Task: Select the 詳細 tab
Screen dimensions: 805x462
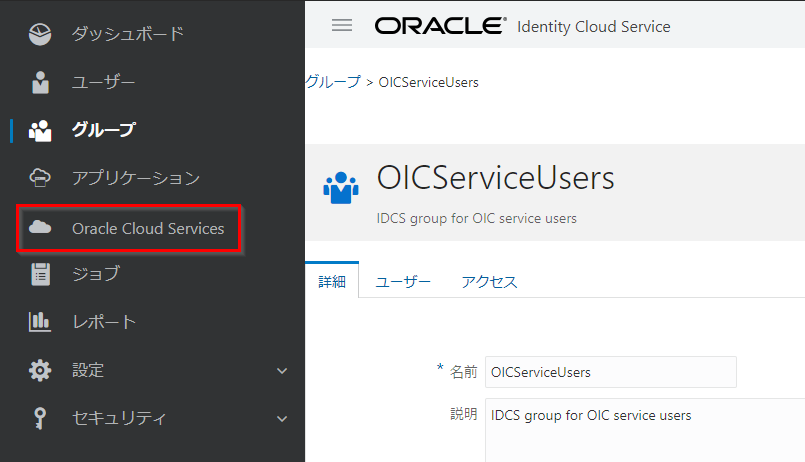Action: coord(332,283)
